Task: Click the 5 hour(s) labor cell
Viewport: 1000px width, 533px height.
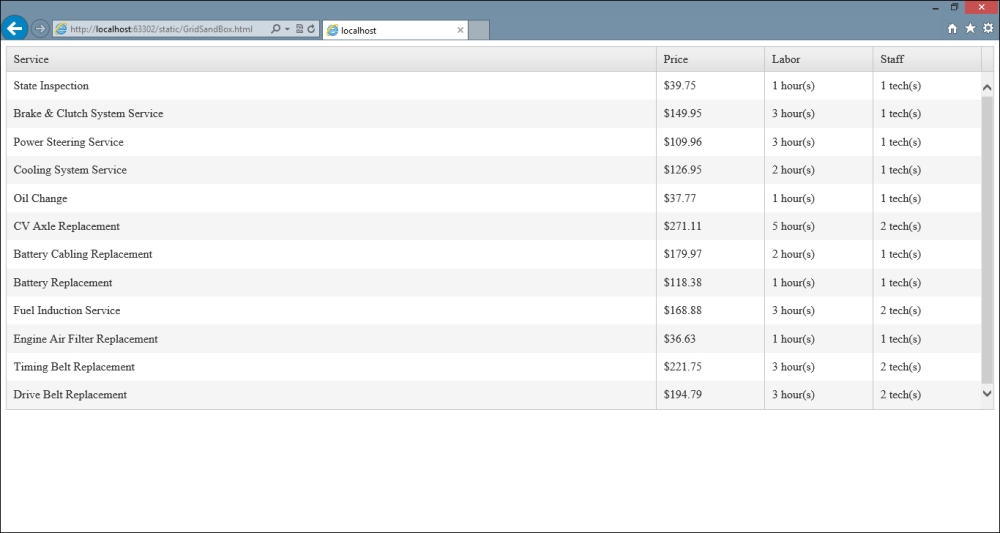Action: pyautogui.click(x=818, y=226)
